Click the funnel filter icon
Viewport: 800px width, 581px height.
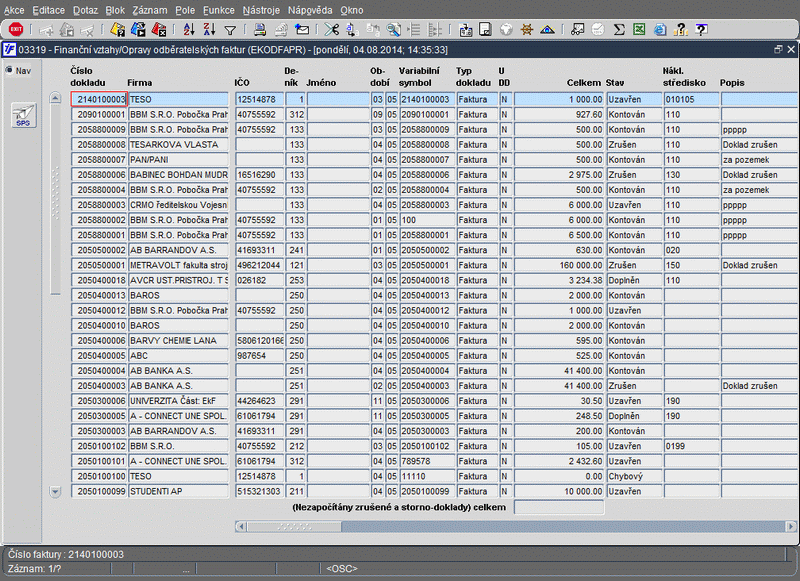pyautogui.click(x=230, y=30)
